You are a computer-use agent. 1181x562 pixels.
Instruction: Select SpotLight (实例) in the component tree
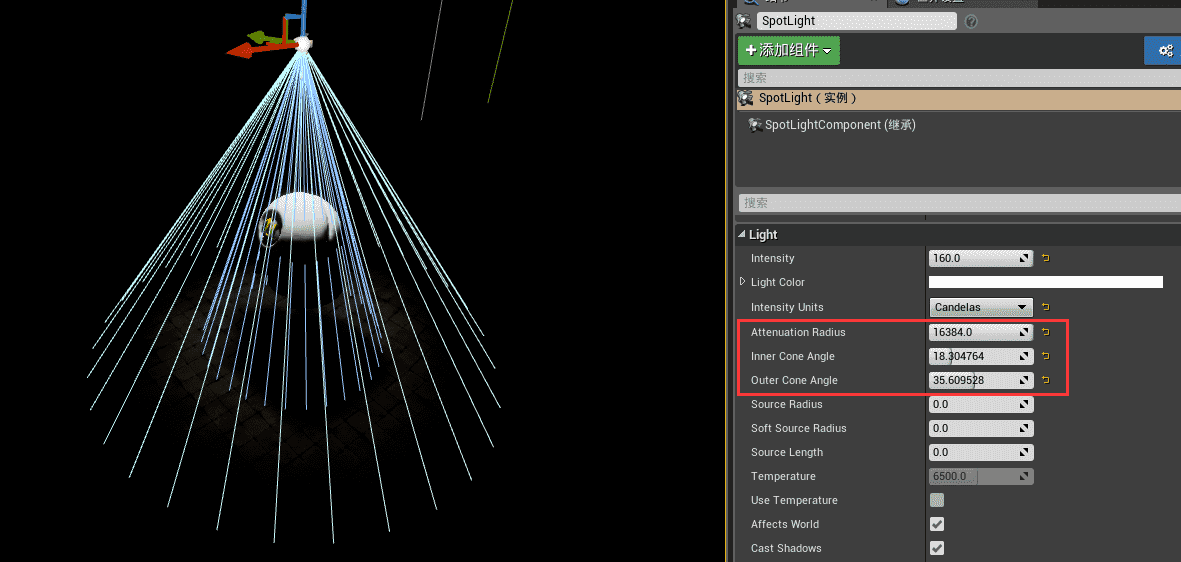pos(807,99)
